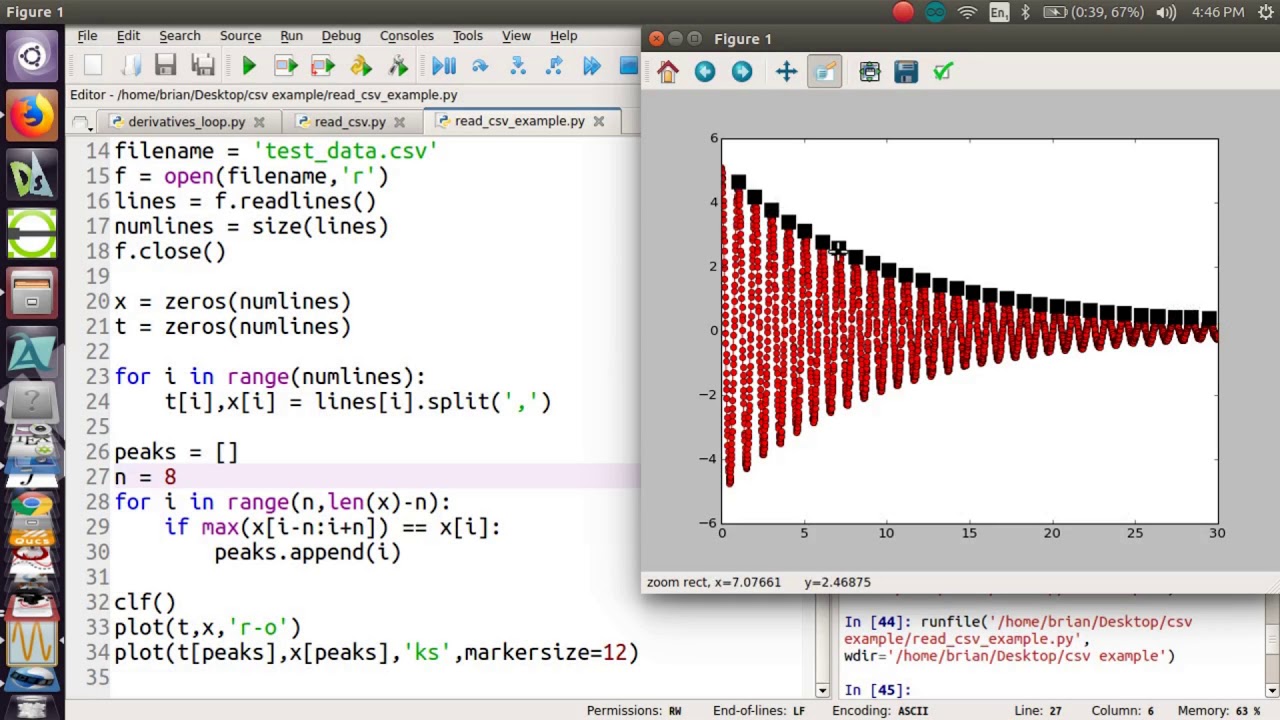Save the figure with the floppy icon

click(x=906, y=71)
